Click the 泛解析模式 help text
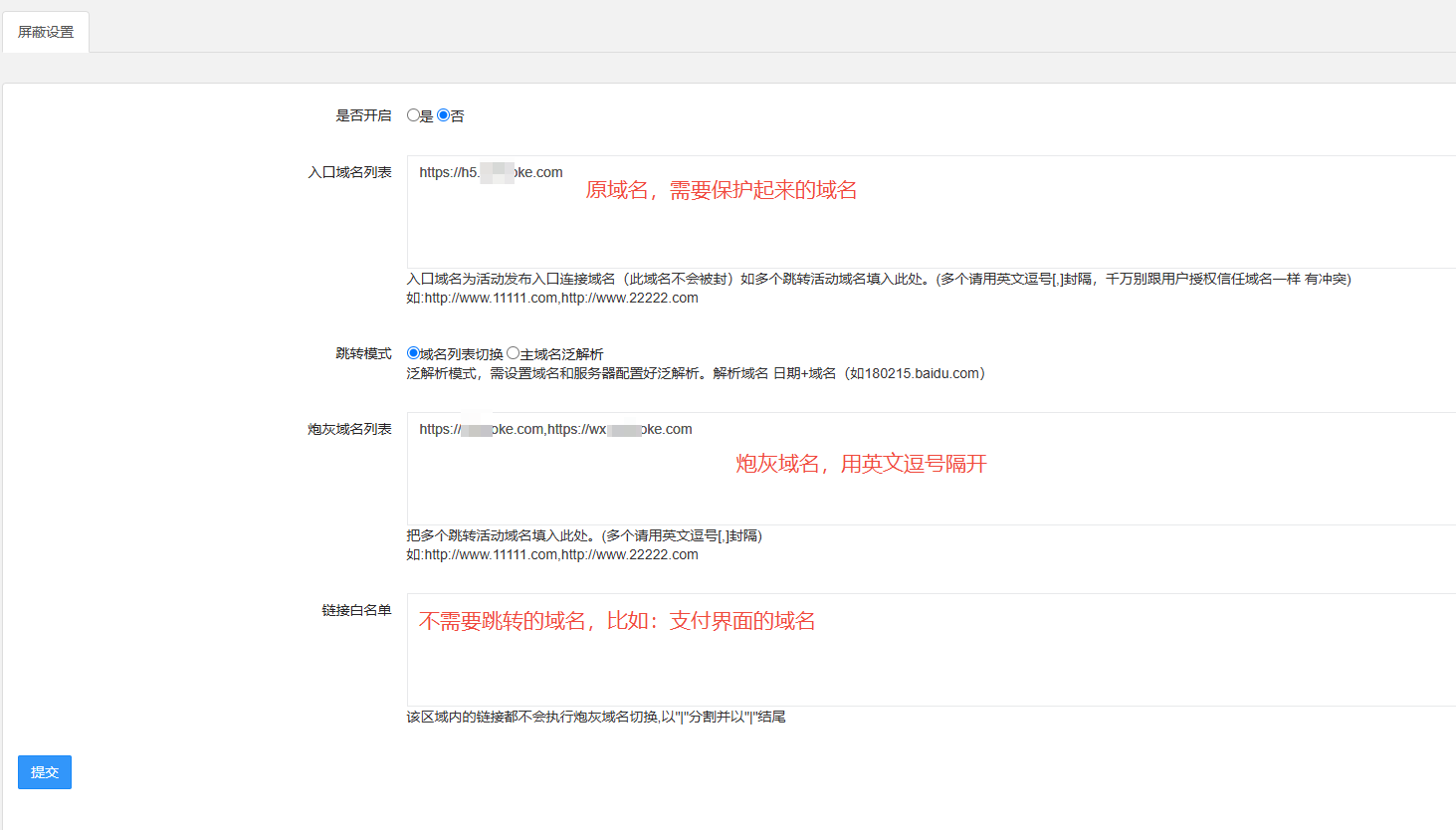Image resolution: width=1456 pixels, height=830 pixels. 696,373
